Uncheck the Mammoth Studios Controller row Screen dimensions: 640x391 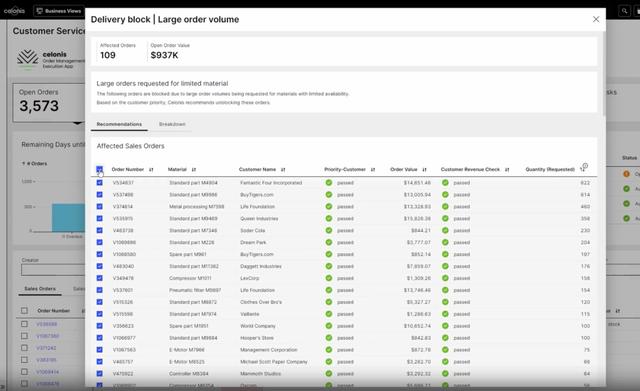100,373
